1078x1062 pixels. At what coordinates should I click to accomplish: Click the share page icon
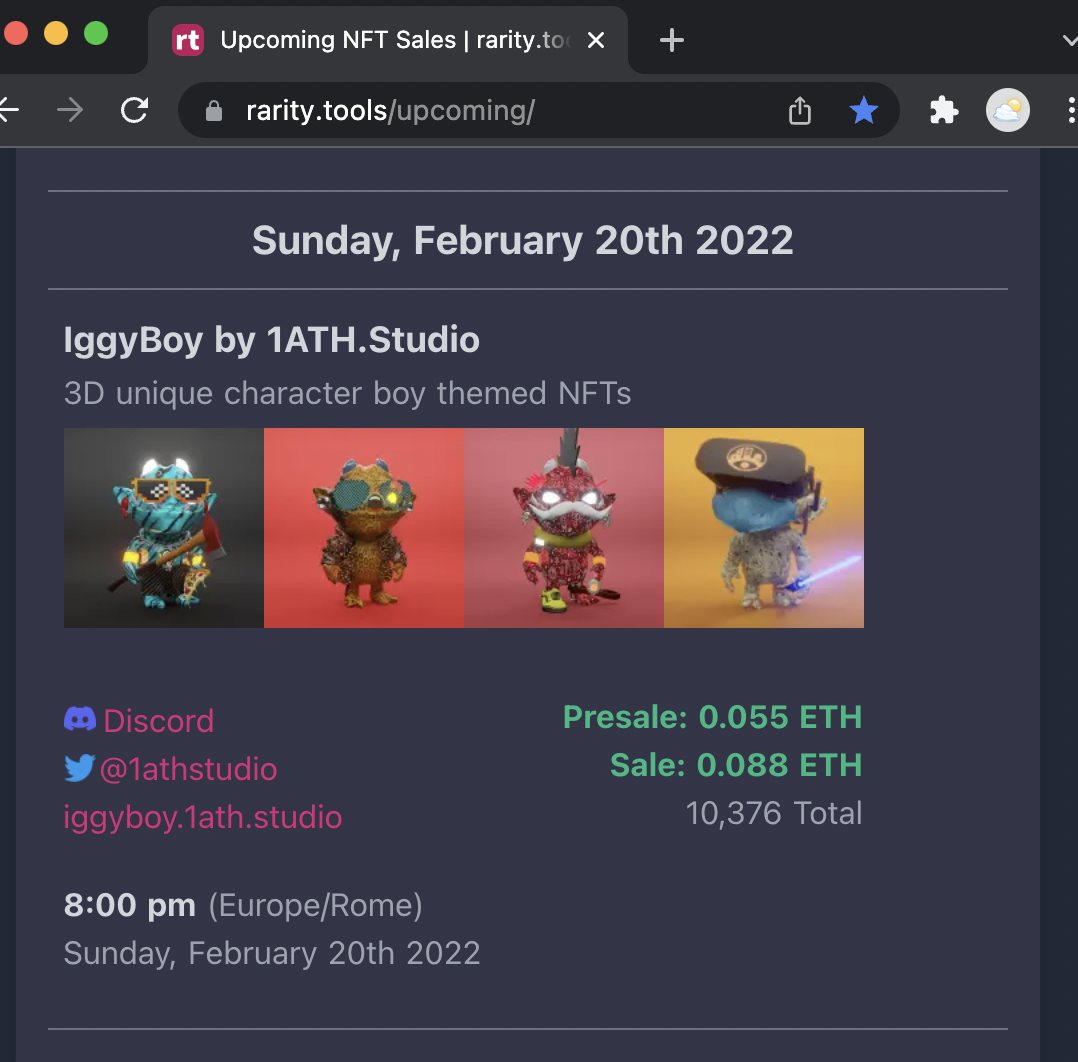click(x=800, y=110)
